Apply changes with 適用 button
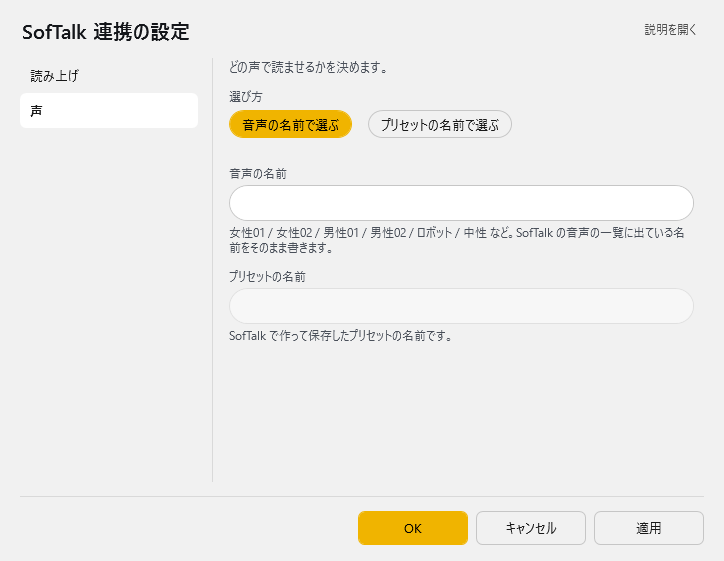Screen dimensions: 724x561 [649, 528]
